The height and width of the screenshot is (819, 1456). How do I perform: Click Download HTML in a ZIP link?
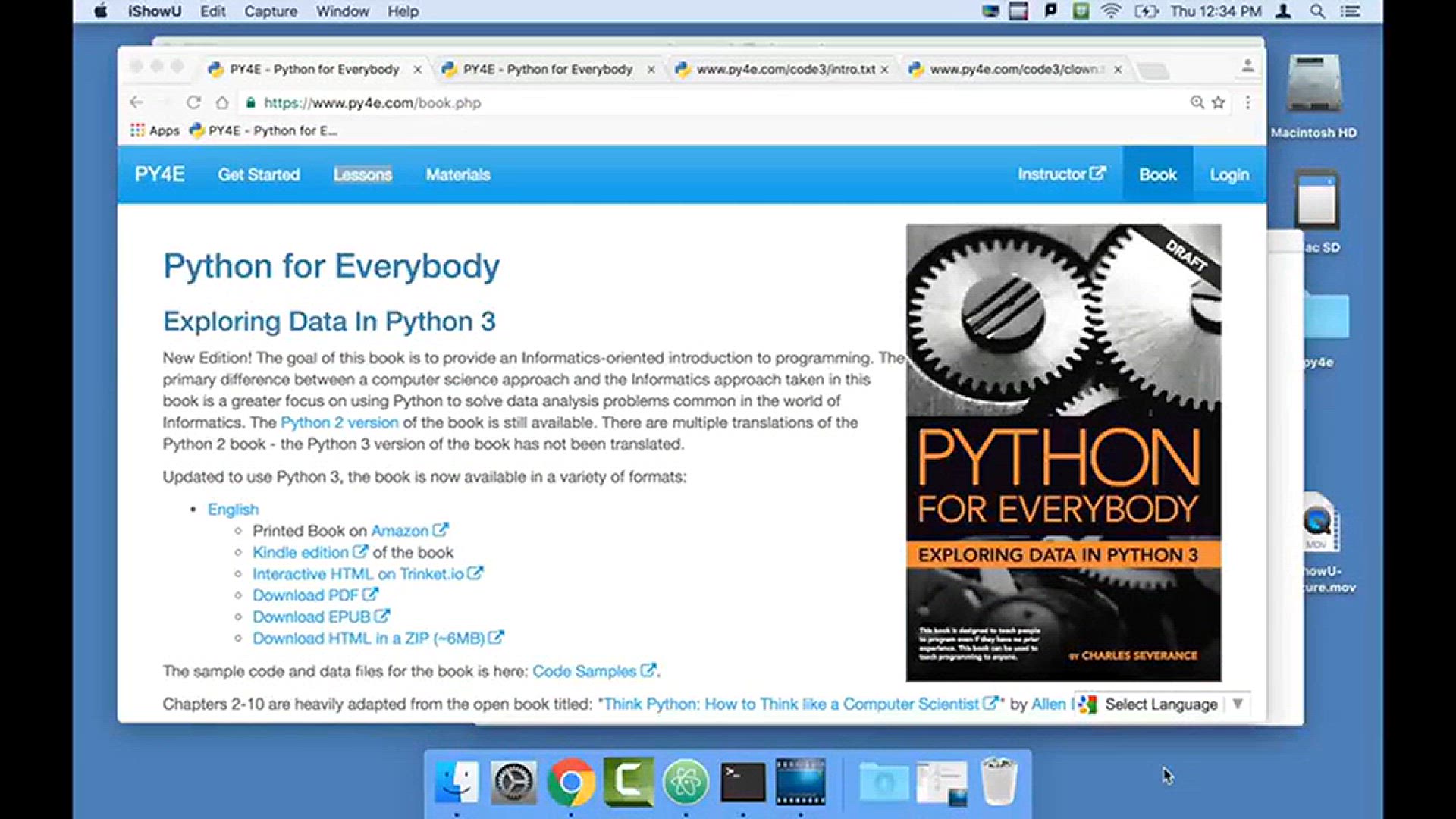pos(378,639)
